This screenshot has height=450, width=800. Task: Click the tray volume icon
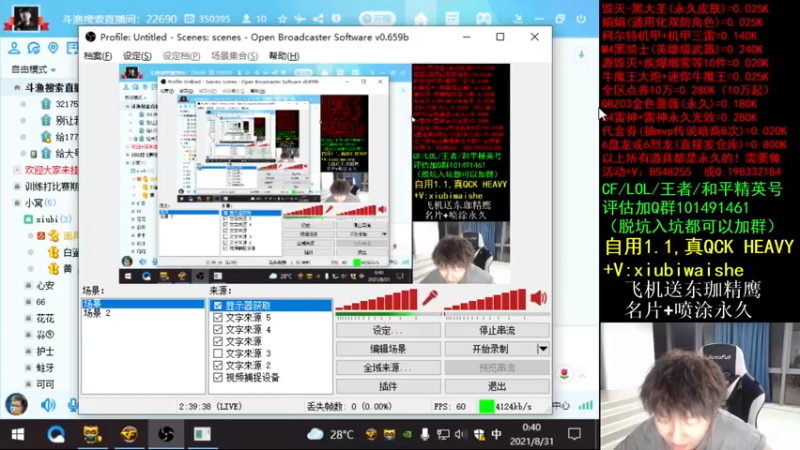point(460,434)
